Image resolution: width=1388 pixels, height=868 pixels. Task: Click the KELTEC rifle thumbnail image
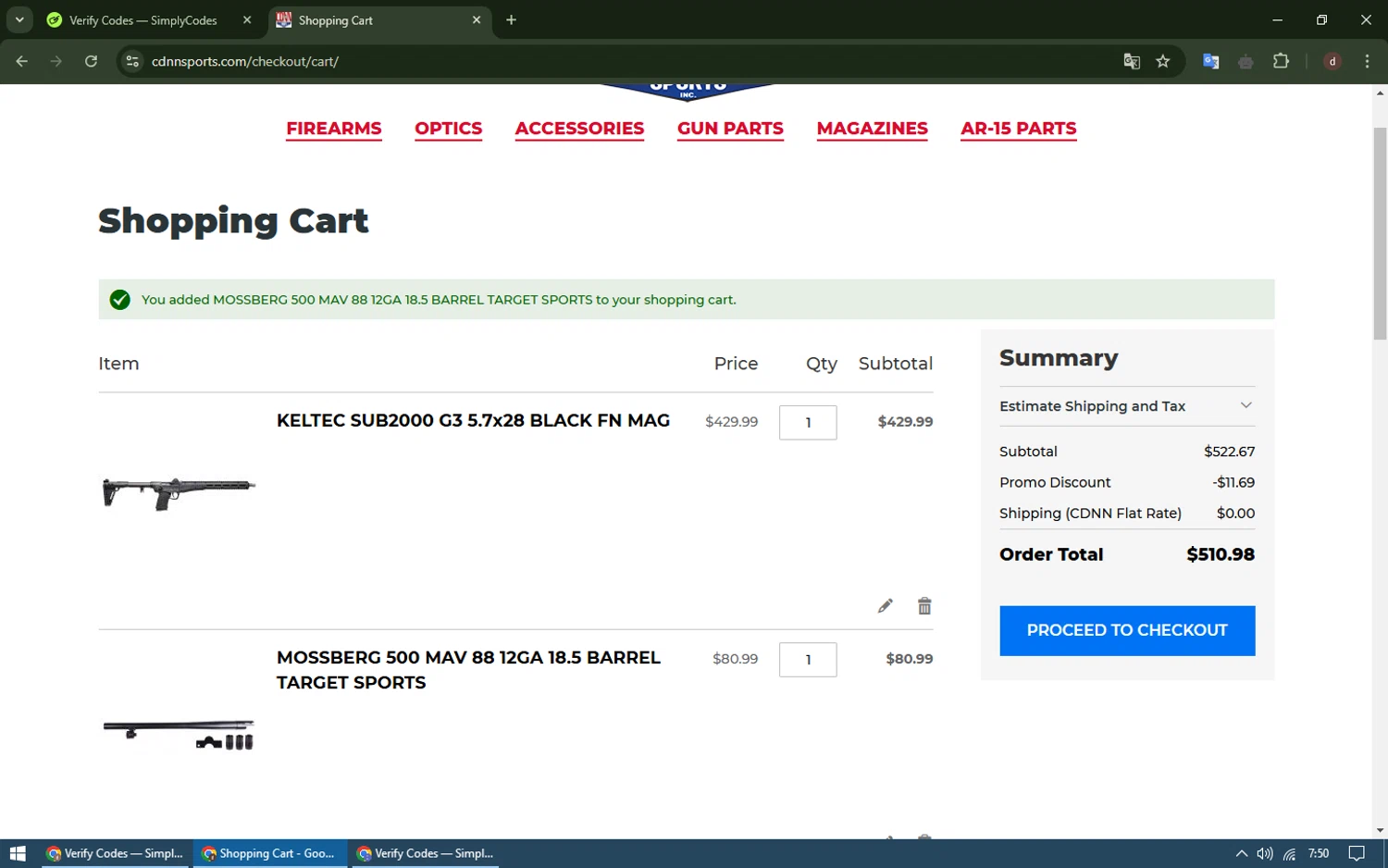pyautogui.click(x=179, y=492)
